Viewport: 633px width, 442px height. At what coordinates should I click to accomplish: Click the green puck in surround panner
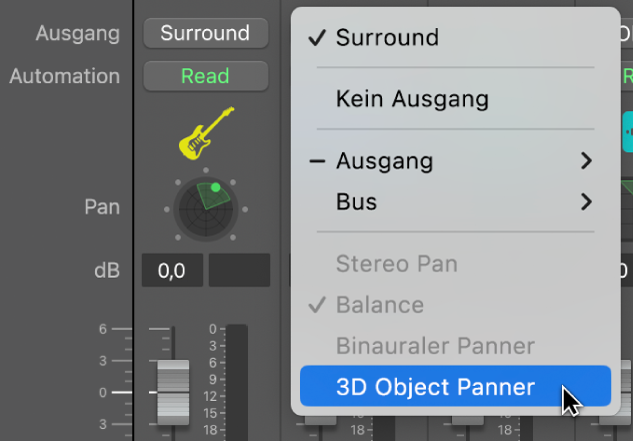pyautogui.click(x=215, y=187)
